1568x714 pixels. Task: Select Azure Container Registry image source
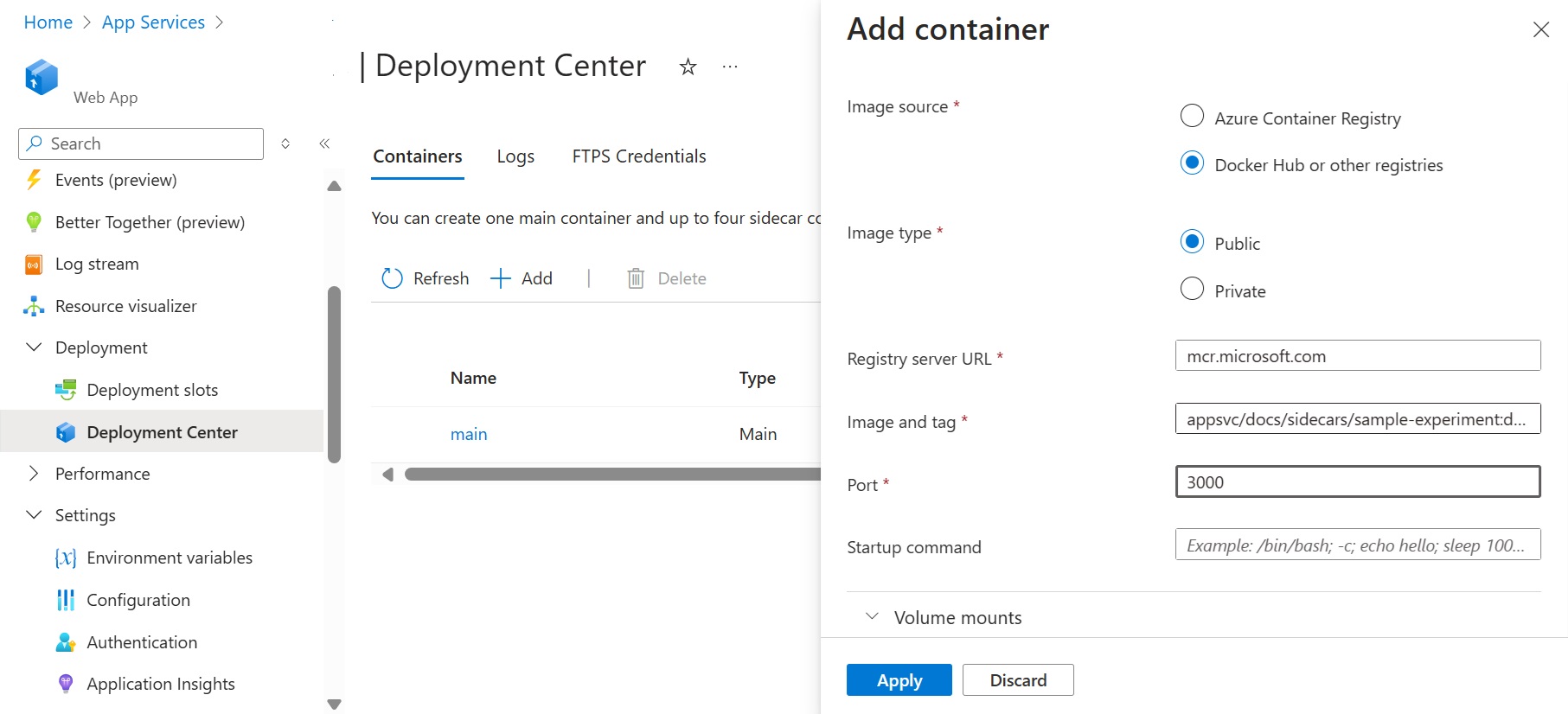1192,116
